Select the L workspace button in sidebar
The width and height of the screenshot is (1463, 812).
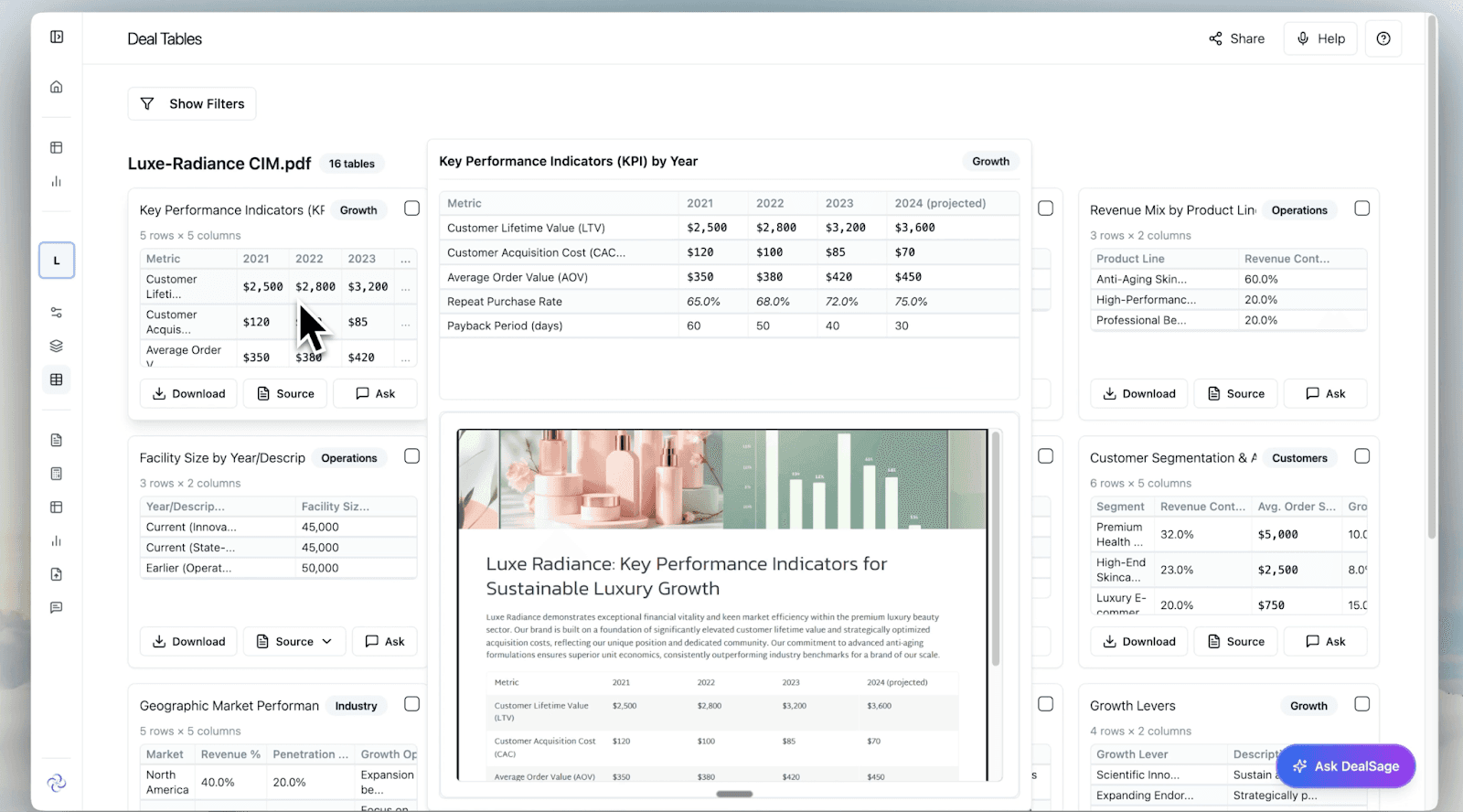57,261
